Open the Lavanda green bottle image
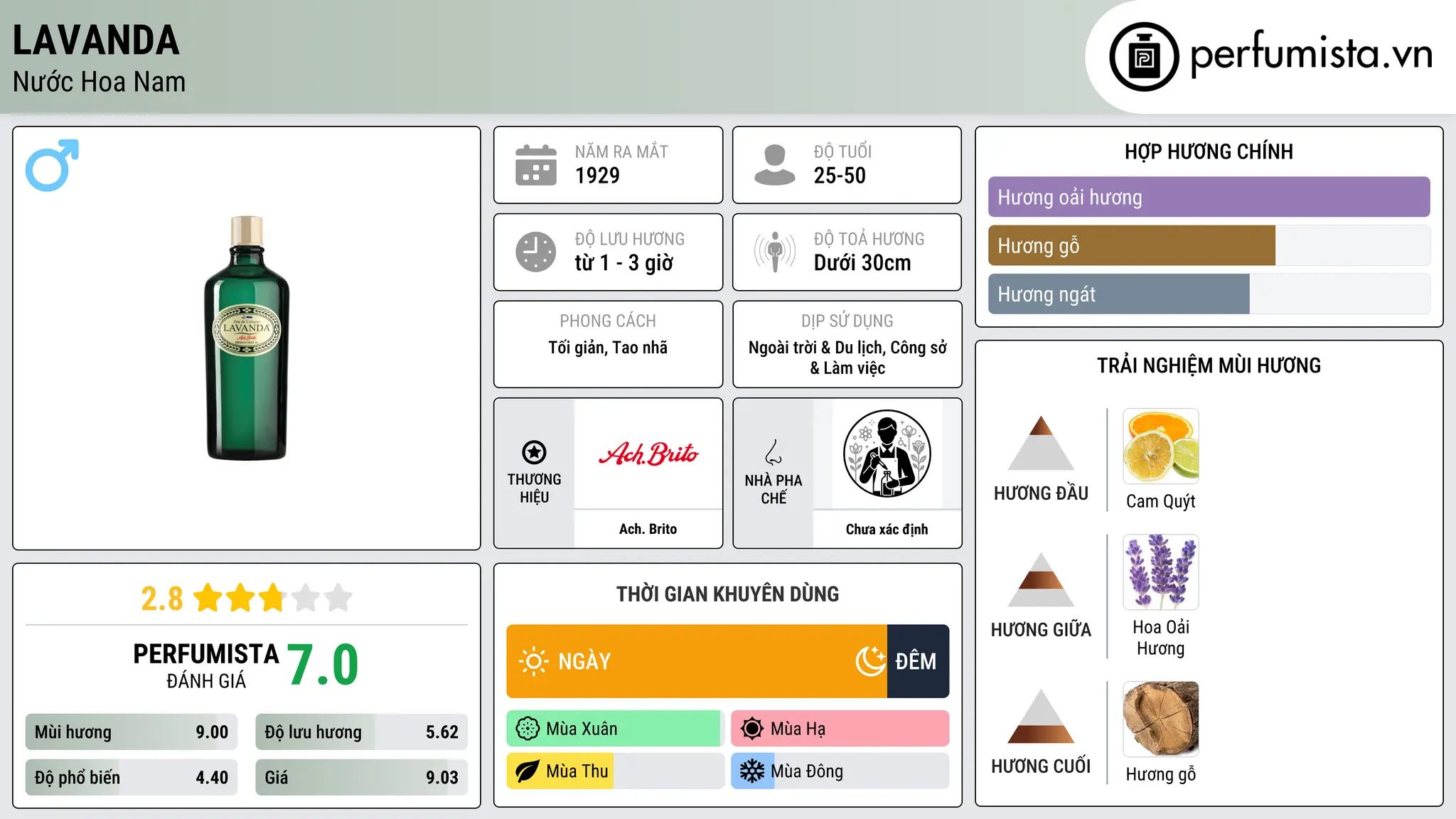The width and height of the screenshot is (1456, 819). tap(247, 338)
